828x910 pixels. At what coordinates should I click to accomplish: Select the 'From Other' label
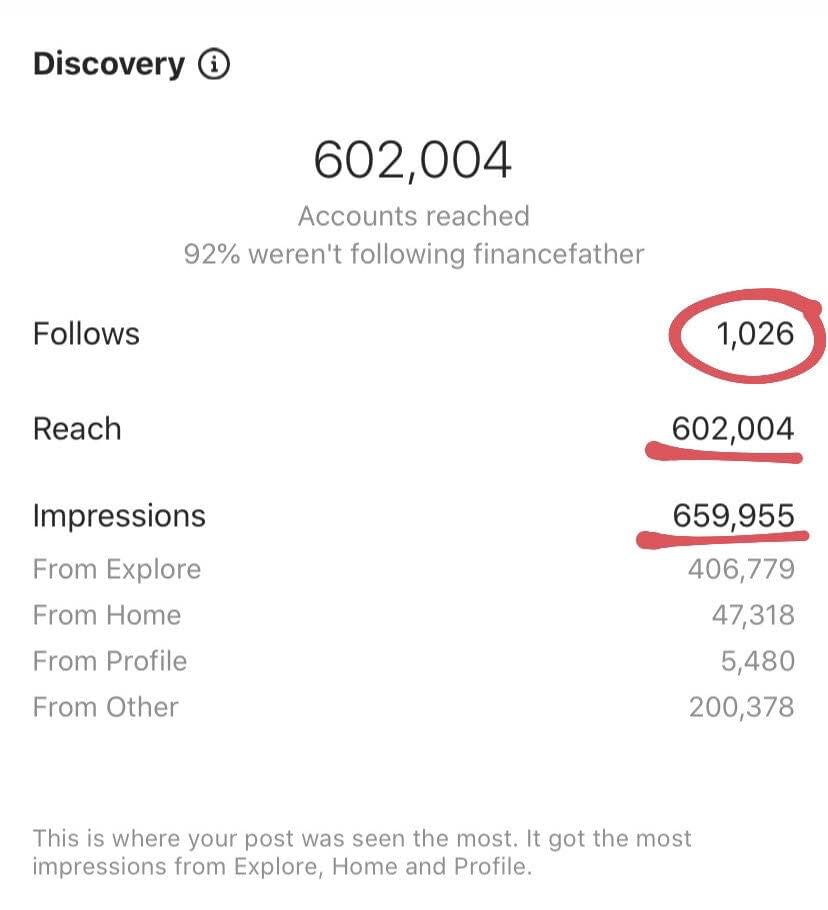(x=106, y=707)
